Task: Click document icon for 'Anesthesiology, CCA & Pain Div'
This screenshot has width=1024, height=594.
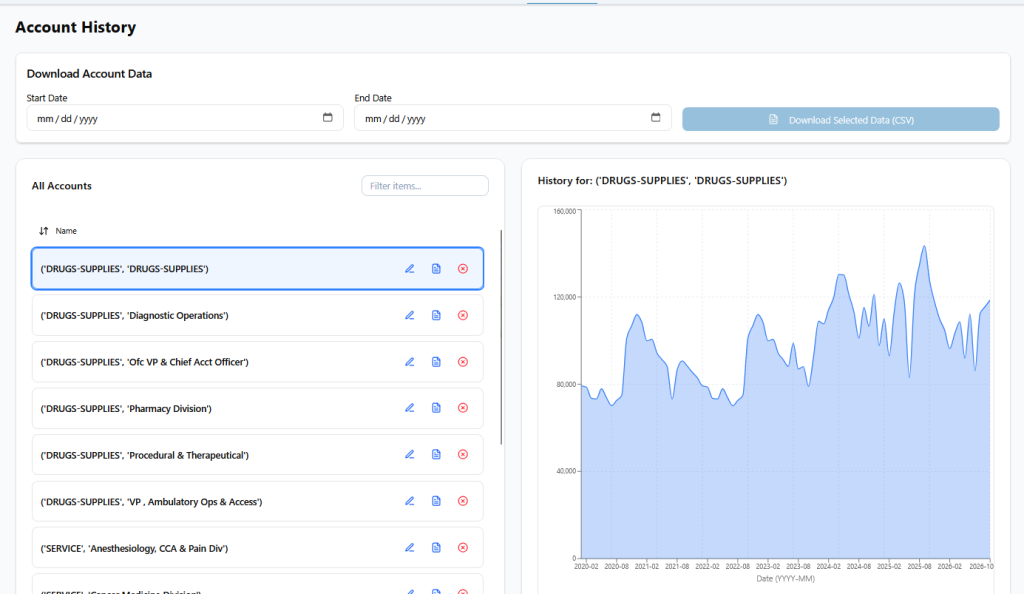Action: point(436,548)
